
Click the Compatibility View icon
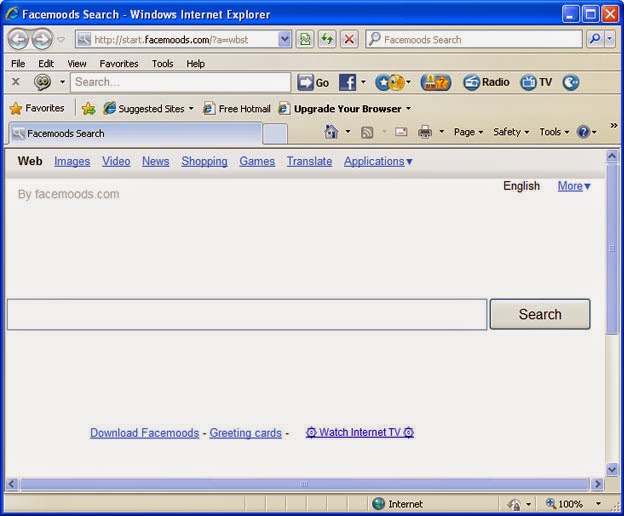click(305, 39)
